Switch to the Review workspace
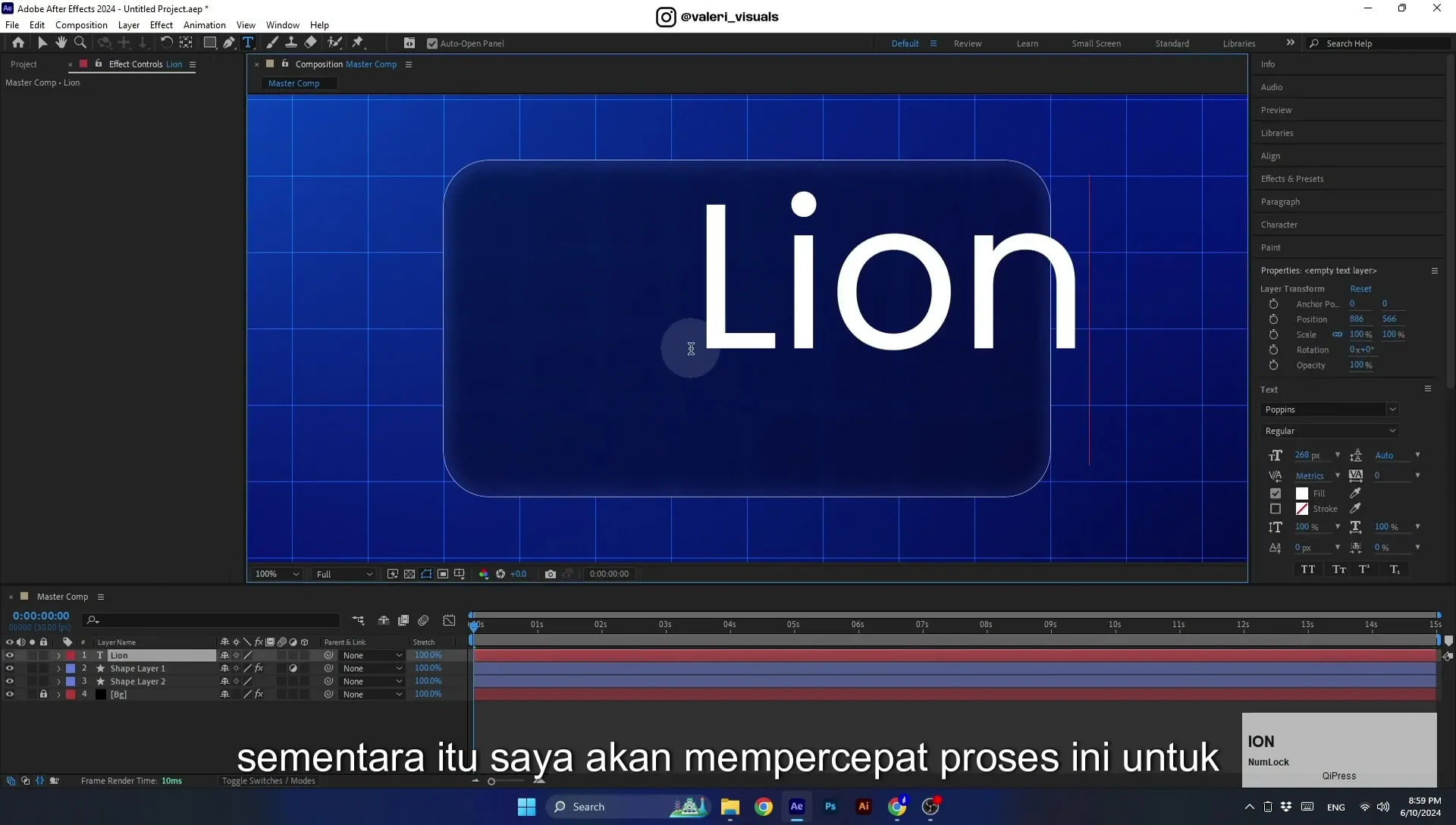The width and height of the screenshot is (1456, 825). pos(968,44)
